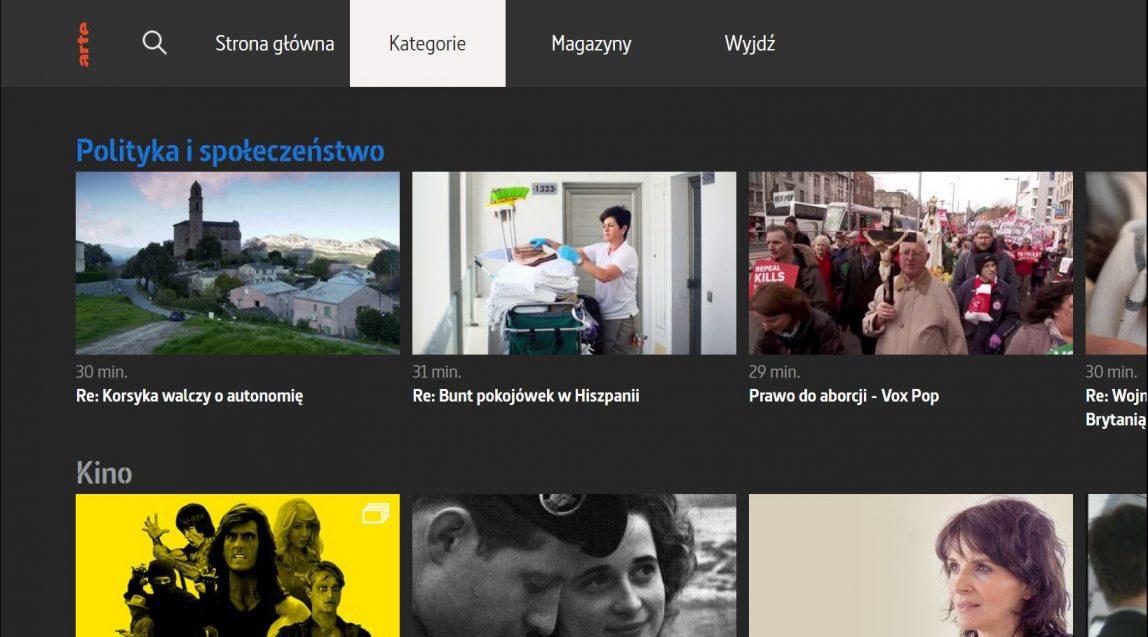Open the Magazyny menu item
The image size is (1148, 637).
click(x=591, y=44)
